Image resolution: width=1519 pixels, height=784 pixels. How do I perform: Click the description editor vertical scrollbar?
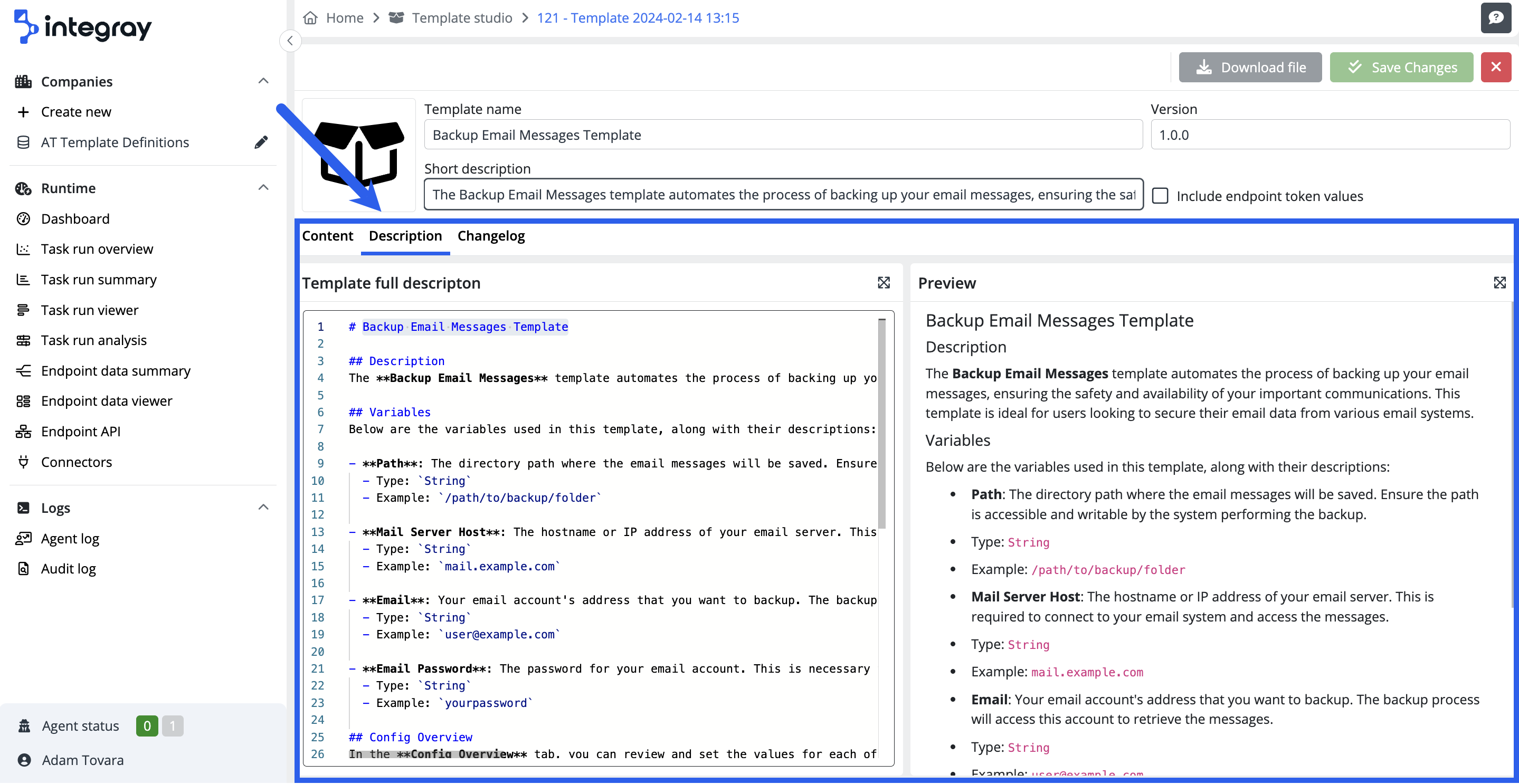point(881,424)
